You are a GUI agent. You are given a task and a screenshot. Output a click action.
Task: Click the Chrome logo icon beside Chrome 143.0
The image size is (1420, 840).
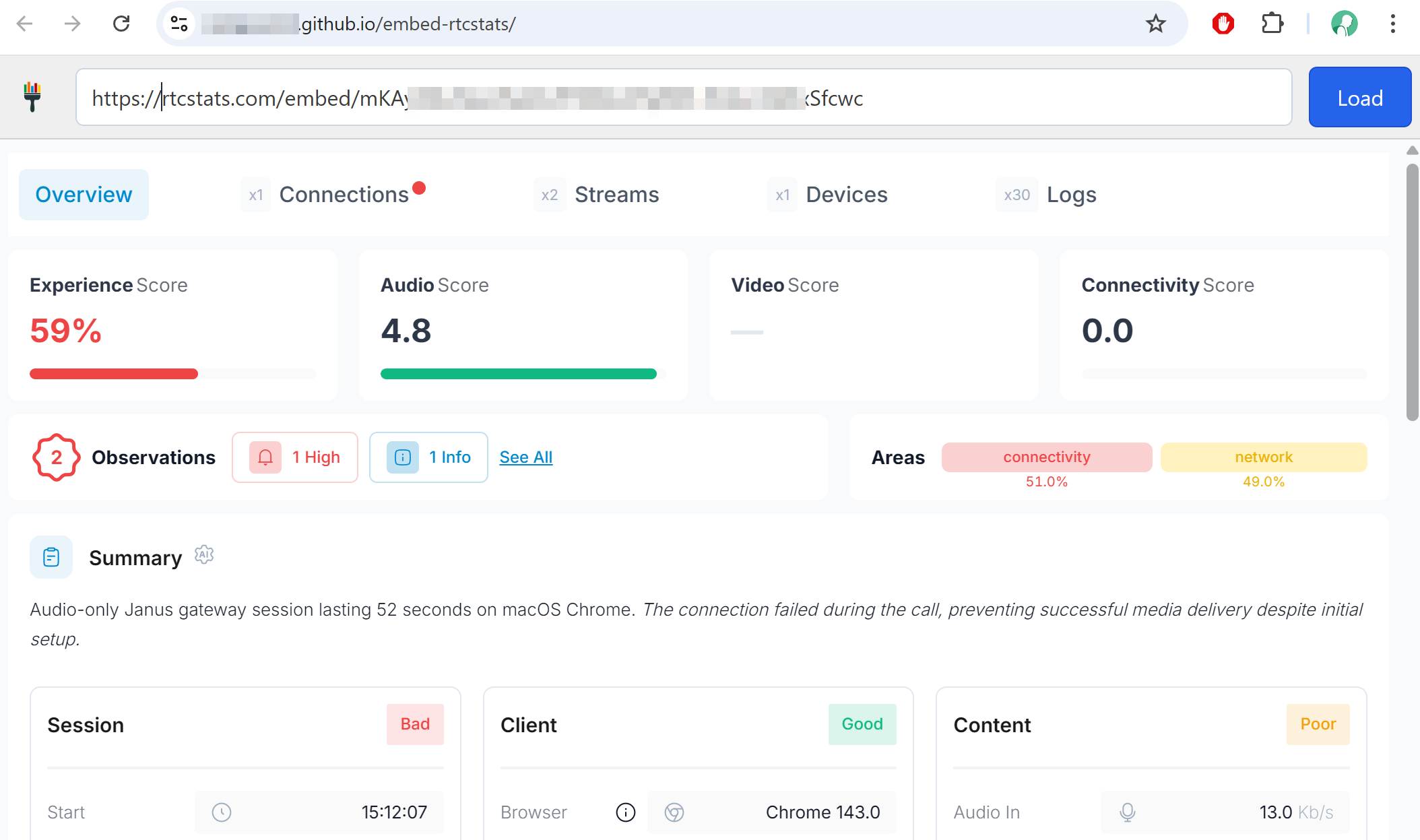(674, 812)
